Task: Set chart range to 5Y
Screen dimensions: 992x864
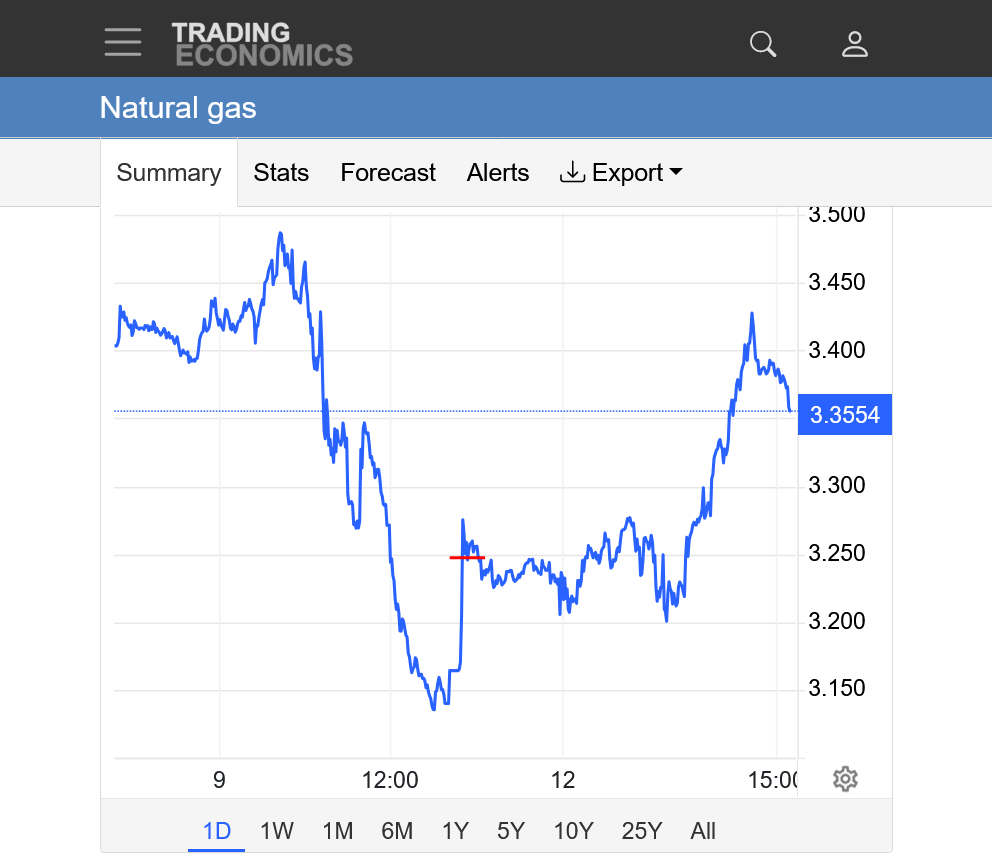Action: 511,831
